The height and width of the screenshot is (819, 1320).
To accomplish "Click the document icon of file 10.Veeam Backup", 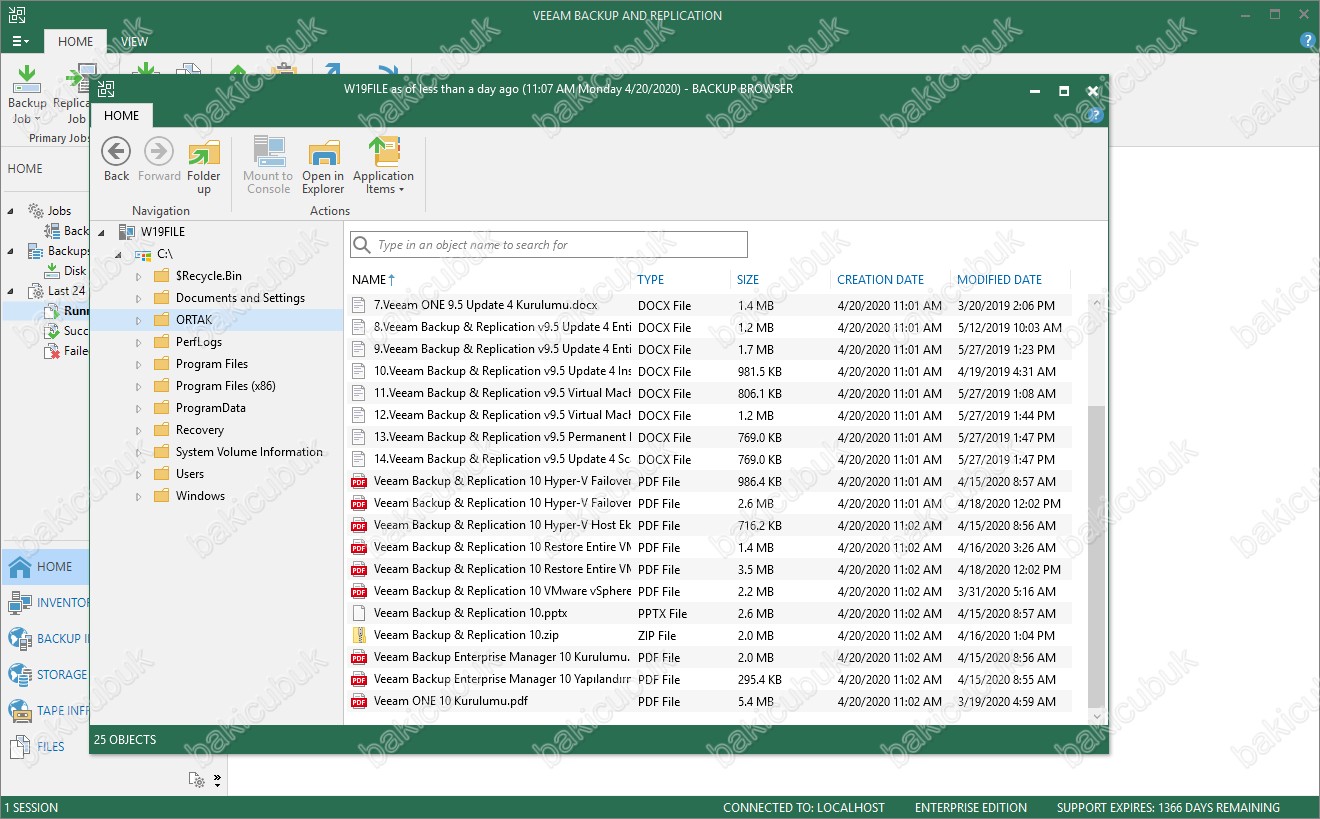I will pos(359,371).
